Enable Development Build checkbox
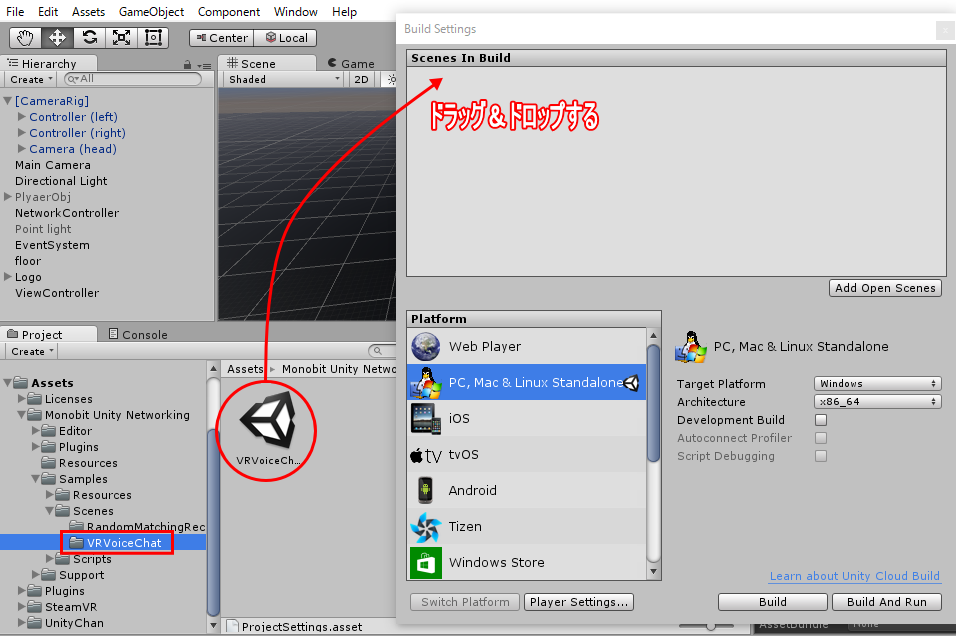956x636 pixels. coord(821,420)
